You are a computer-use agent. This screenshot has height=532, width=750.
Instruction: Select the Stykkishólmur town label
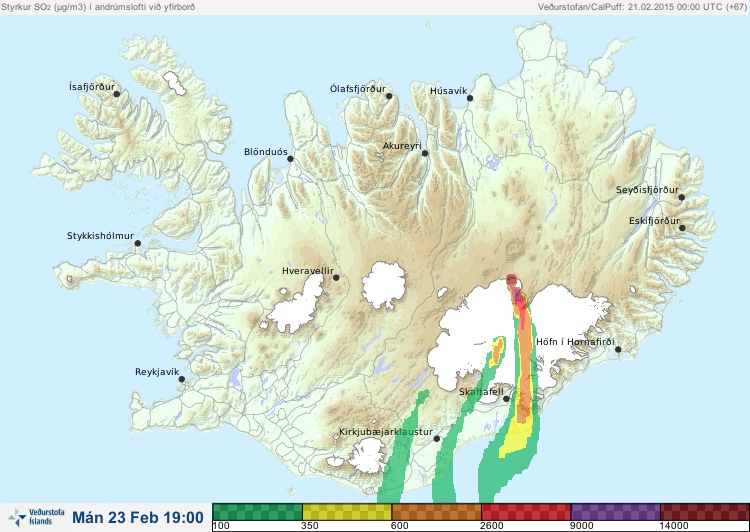pyautogui.click(x=100, y=236)
